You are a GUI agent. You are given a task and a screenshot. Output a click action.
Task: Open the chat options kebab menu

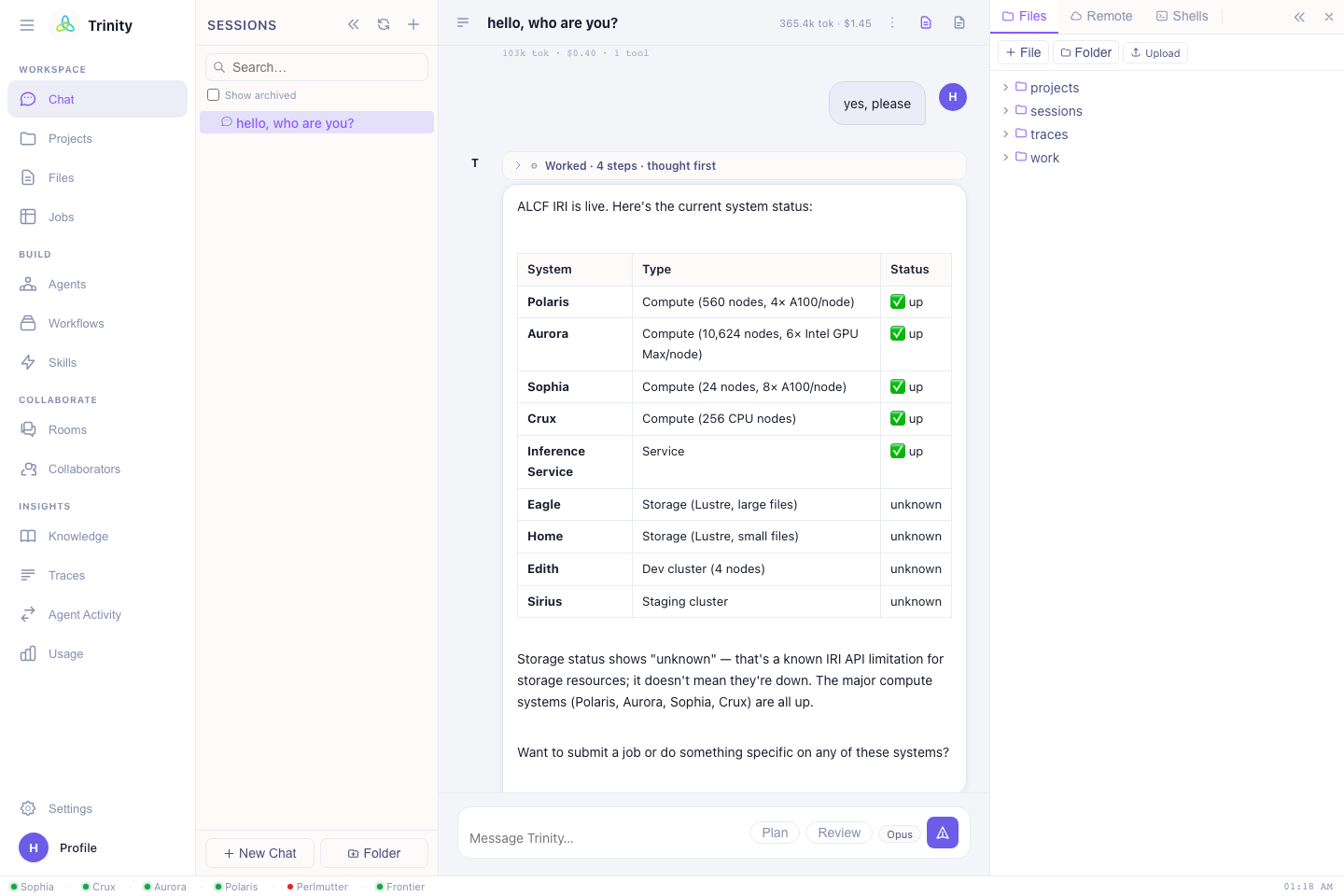[x=892, y=22]
